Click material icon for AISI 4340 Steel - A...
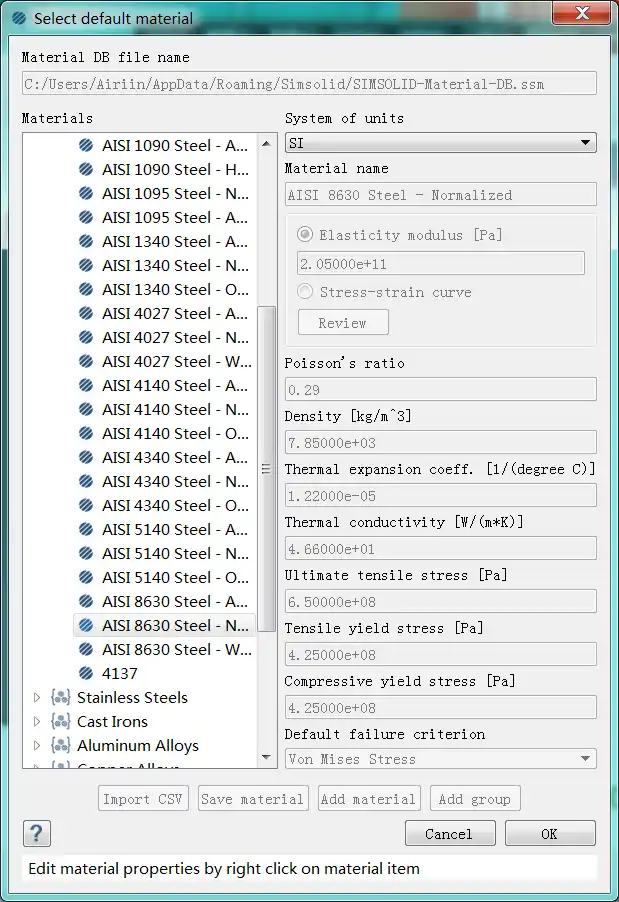The height and width of the screenshot is (902, 619). click(86, 457)
